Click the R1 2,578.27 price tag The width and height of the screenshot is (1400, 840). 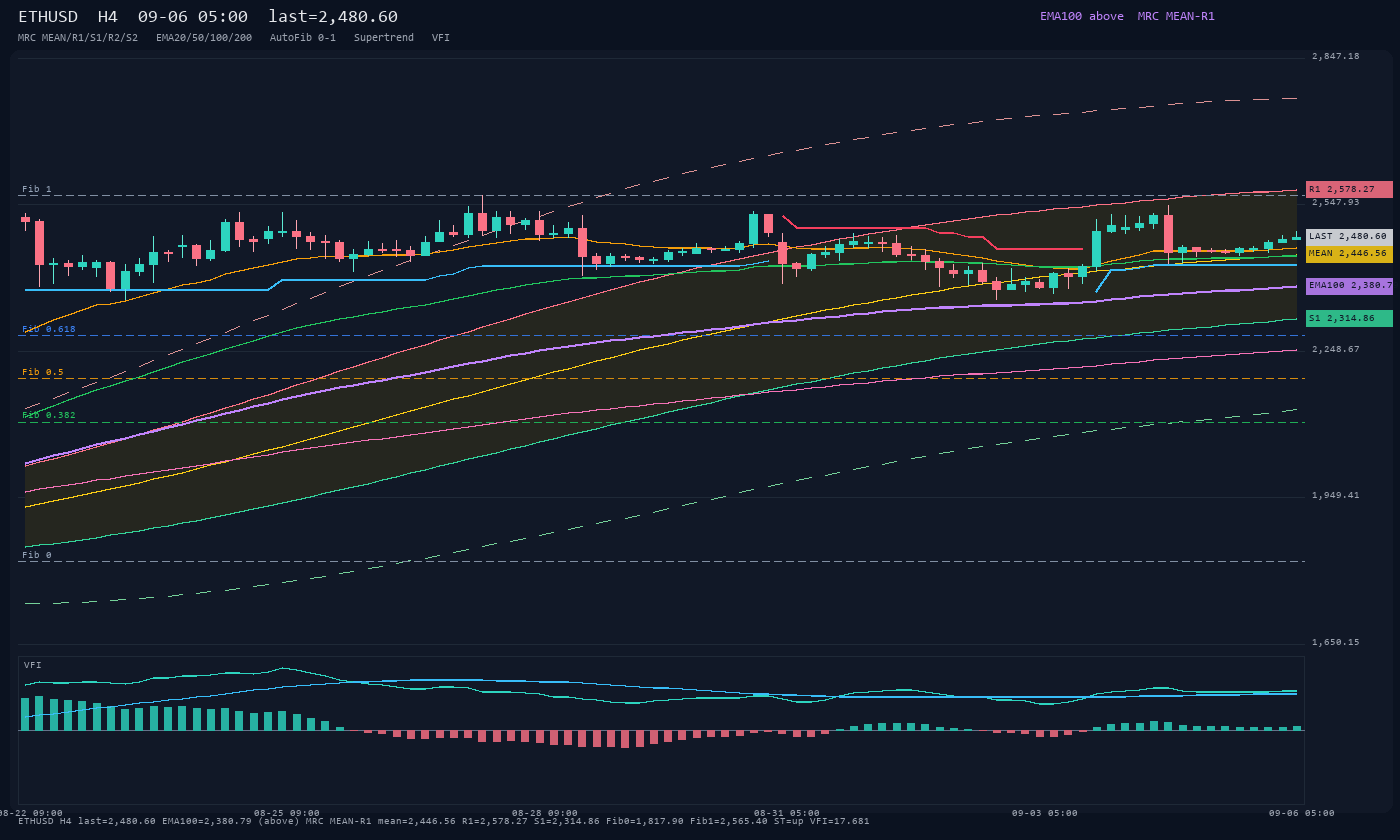tap(1349, 189)
